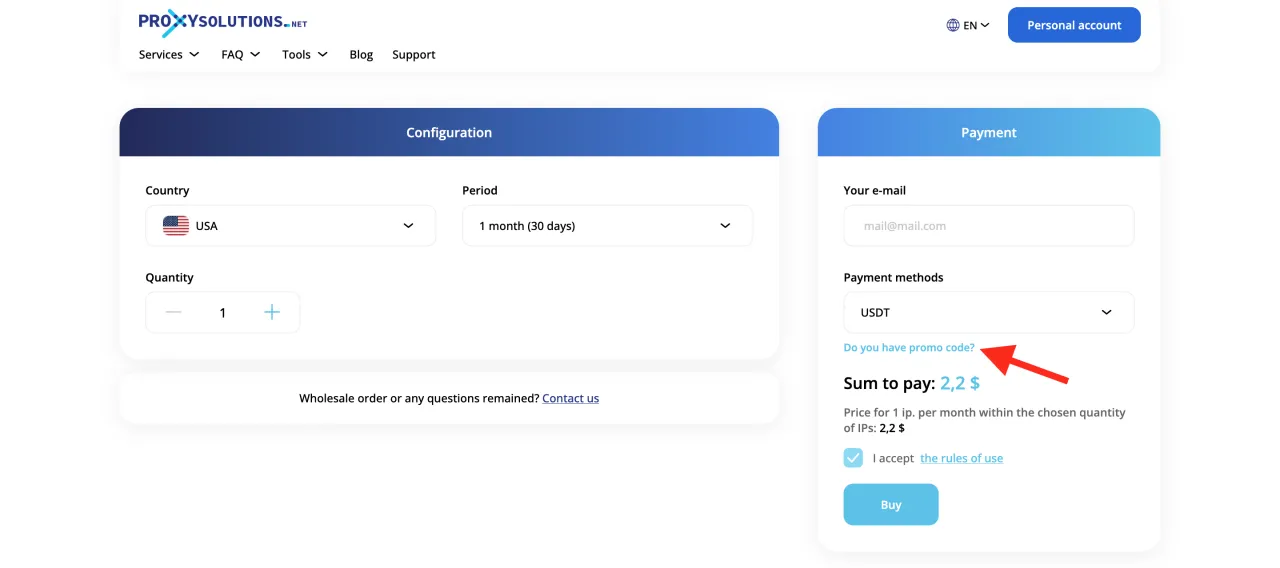Expand the Period dropdown
This screenshot has width=1280, height=568.
point(607,226)
